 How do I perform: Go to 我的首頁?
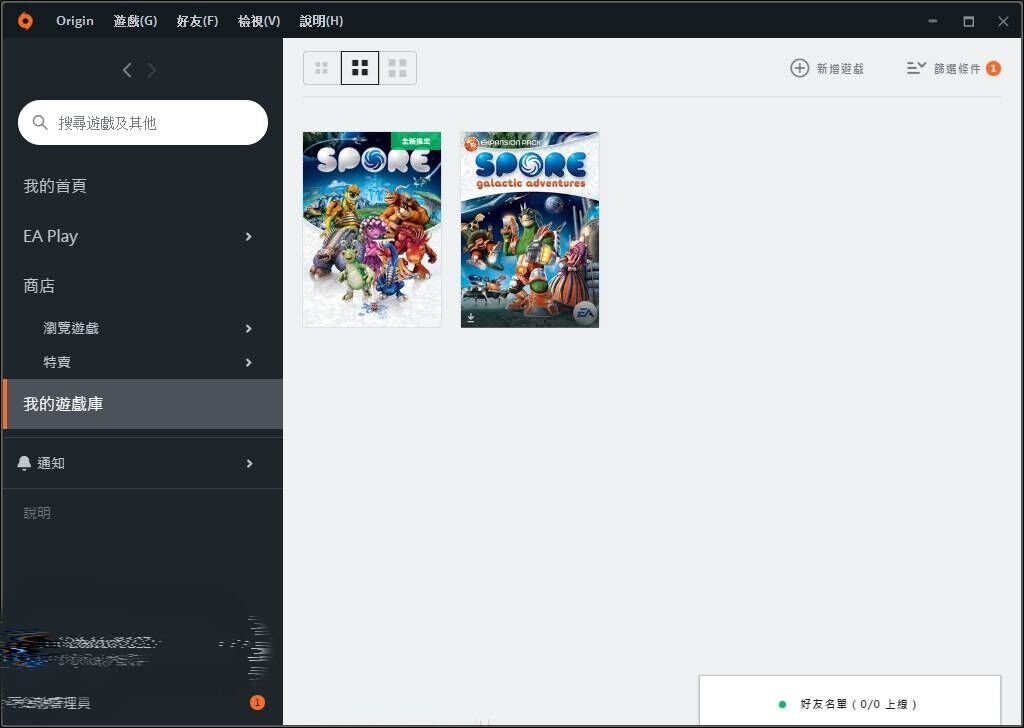coord(55,186)
